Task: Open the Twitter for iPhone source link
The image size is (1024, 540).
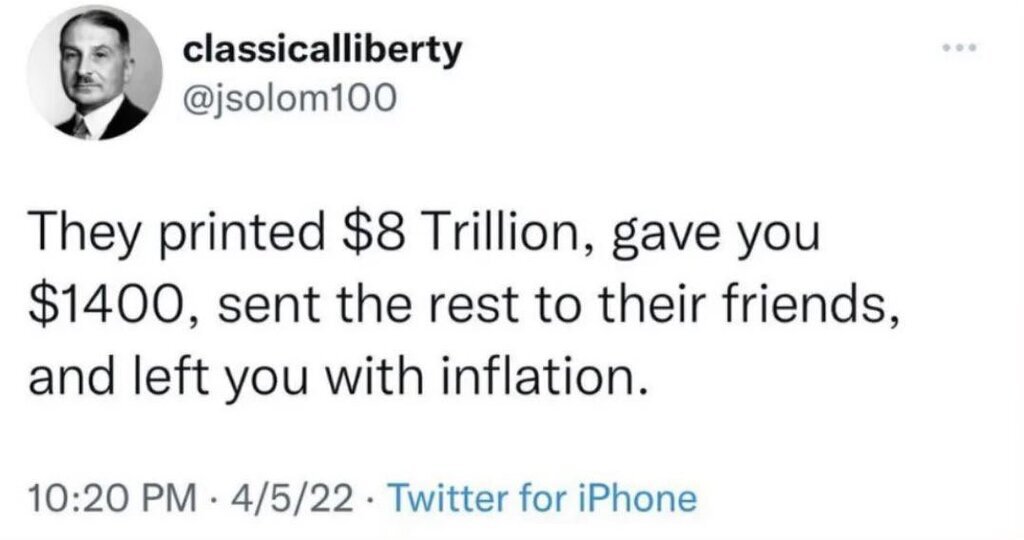Action: tap(540, 497)
